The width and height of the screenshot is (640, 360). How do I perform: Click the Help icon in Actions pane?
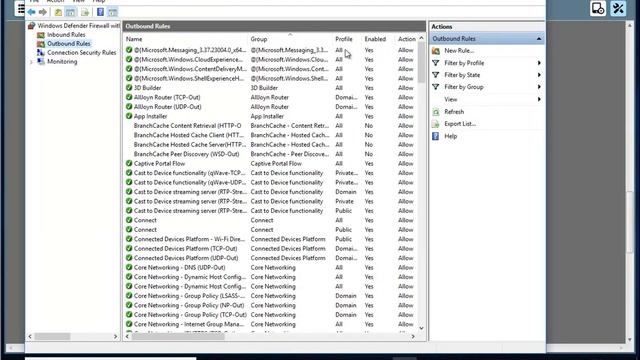click(x=436, y=136)
